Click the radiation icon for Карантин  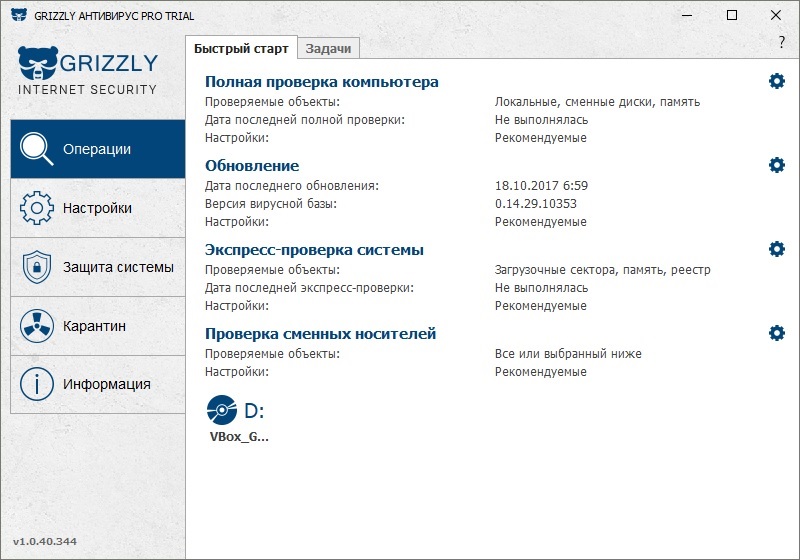click(36, 325)
